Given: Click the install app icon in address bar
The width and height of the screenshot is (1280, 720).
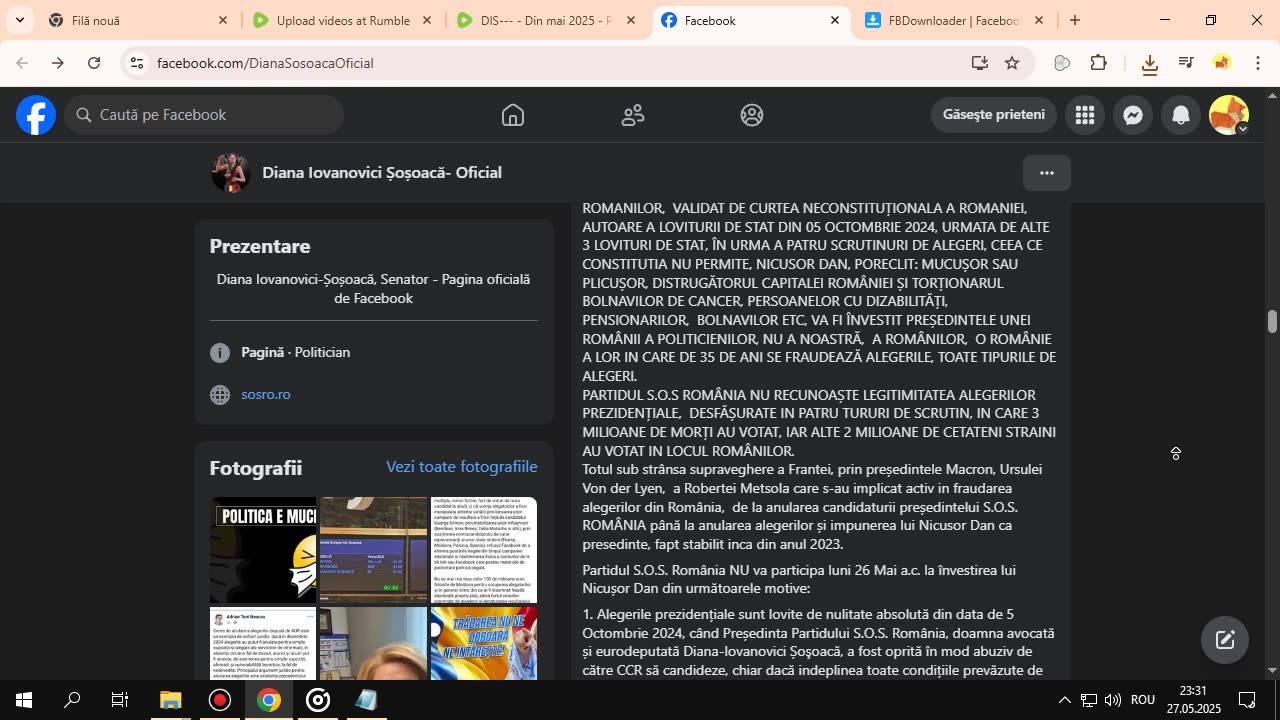Looking at the screenshot, I should pos(979,63).
